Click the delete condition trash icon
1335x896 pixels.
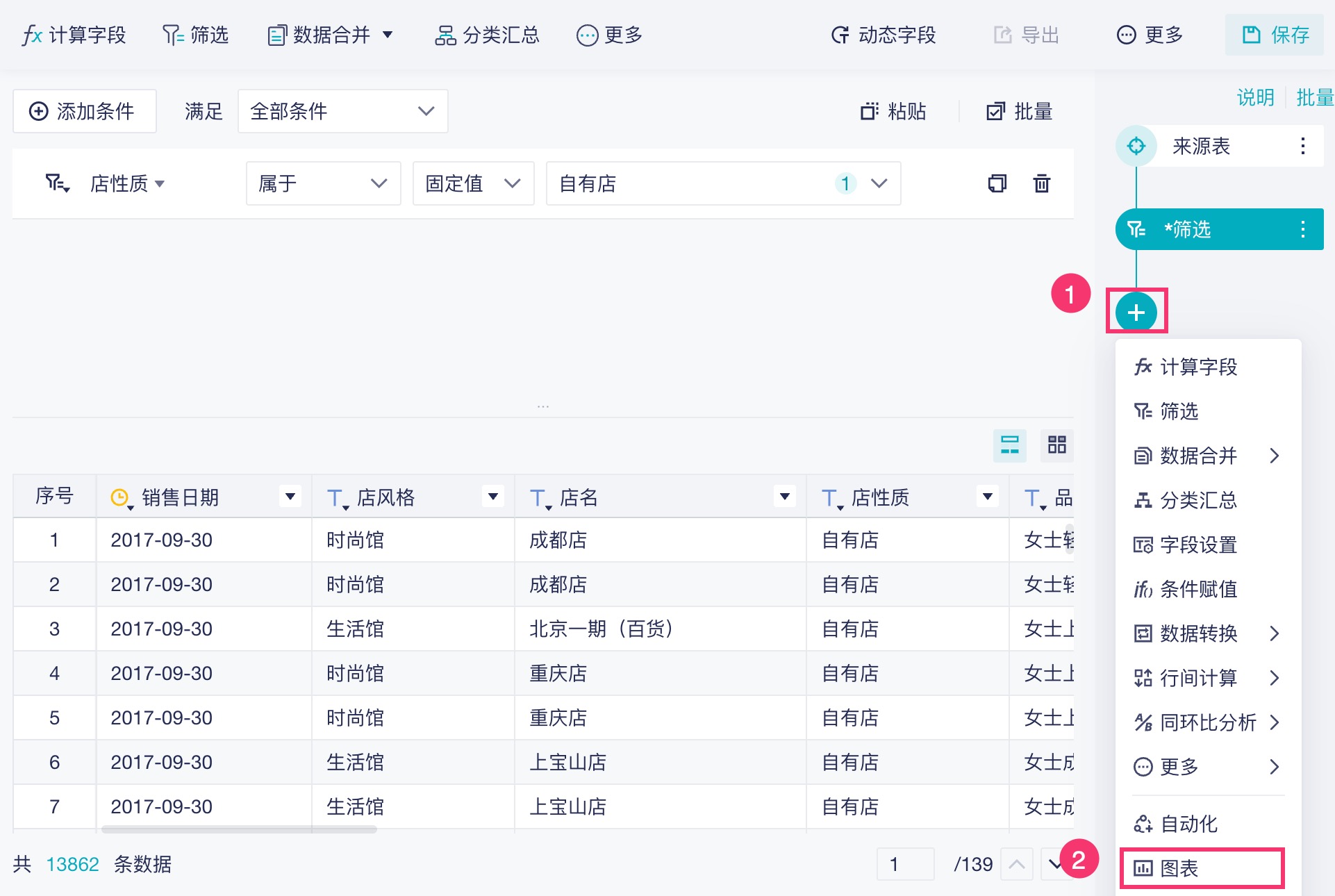coord(1041,183)
